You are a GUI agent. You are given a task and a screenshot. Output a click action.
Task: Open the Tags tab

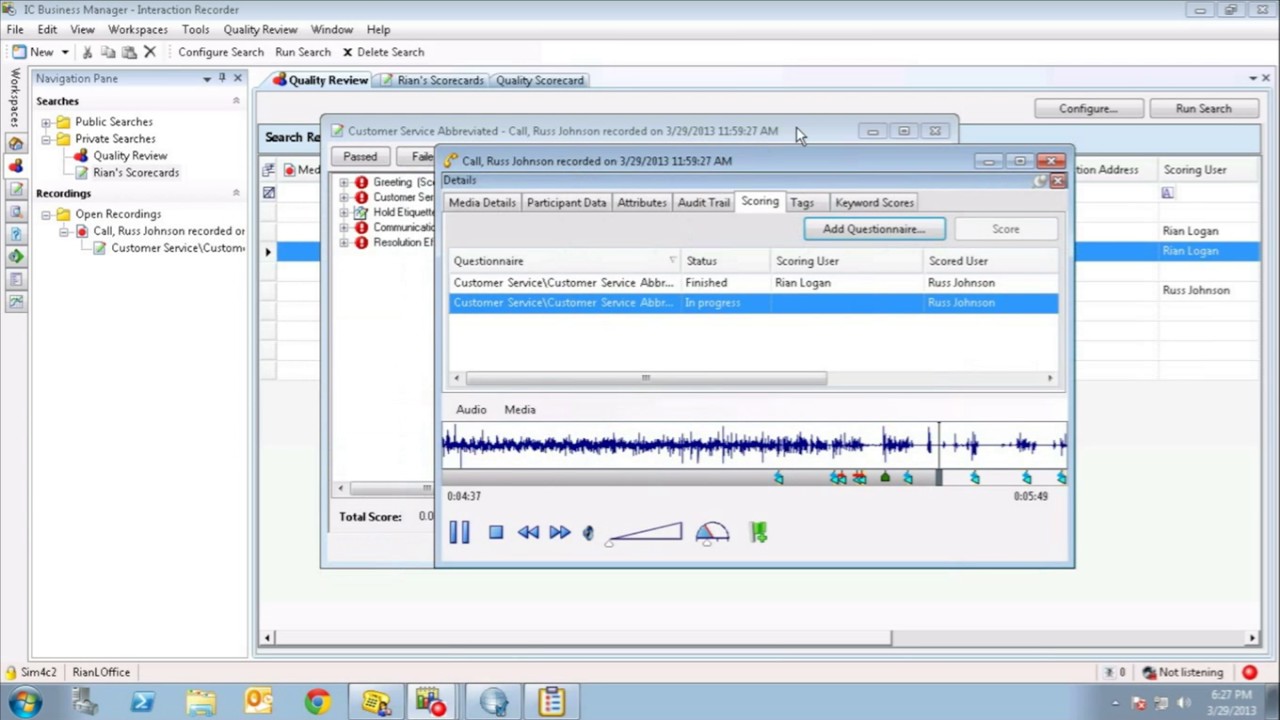(x=802, y=203)
